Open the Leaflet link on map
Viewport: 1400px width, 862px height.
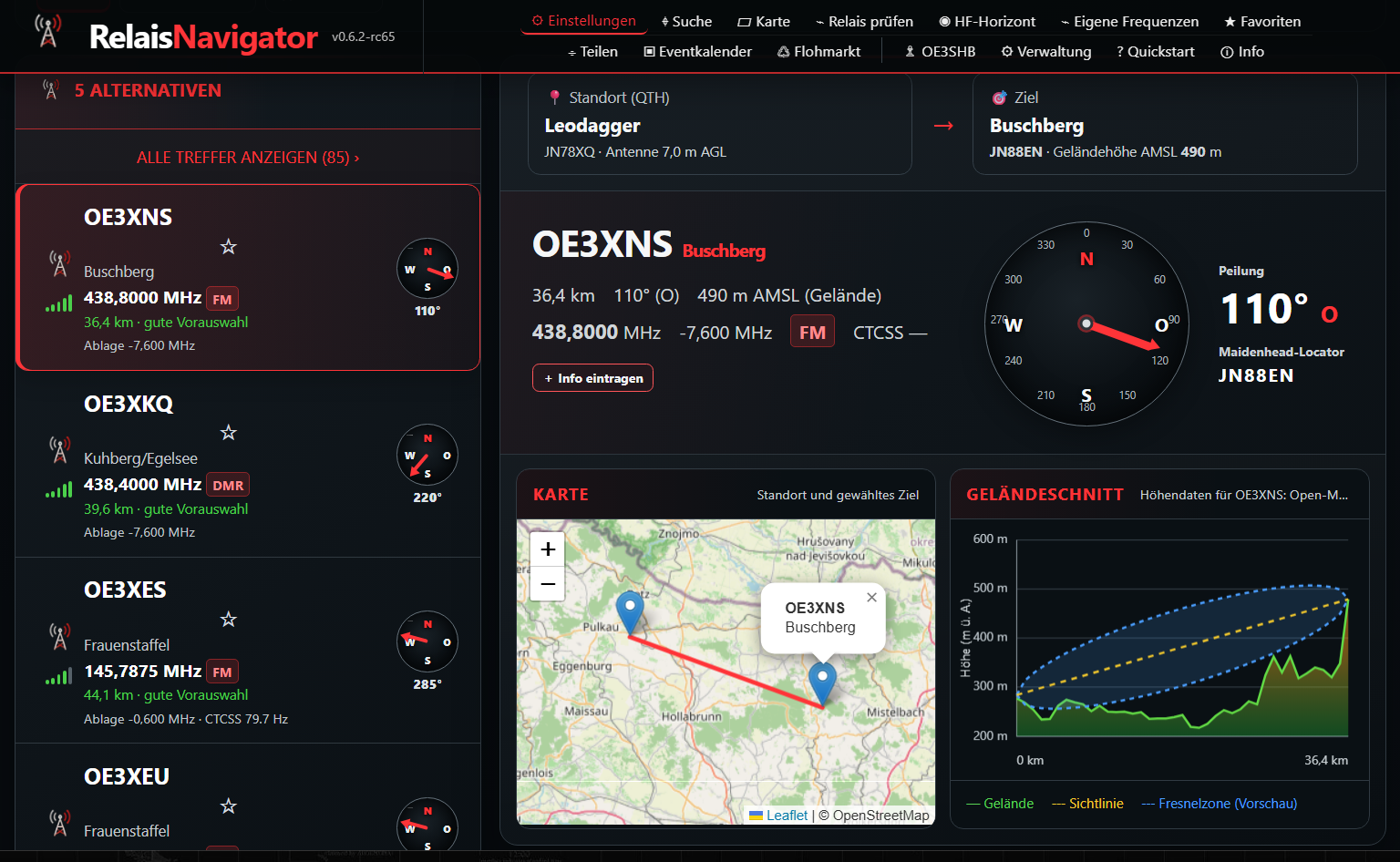(x=779, y=816)
